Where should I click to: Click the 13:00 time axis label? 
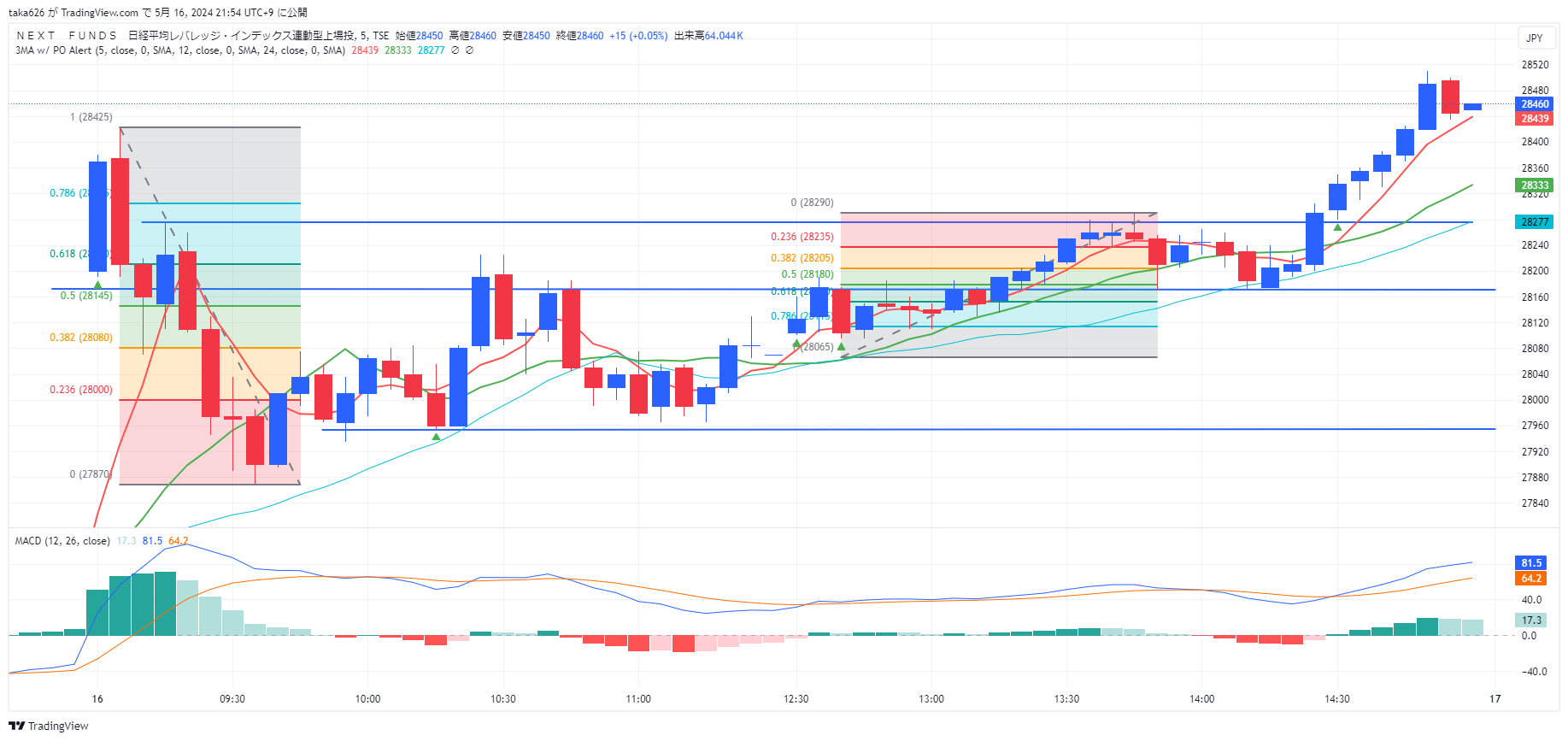tap(931, 699)
